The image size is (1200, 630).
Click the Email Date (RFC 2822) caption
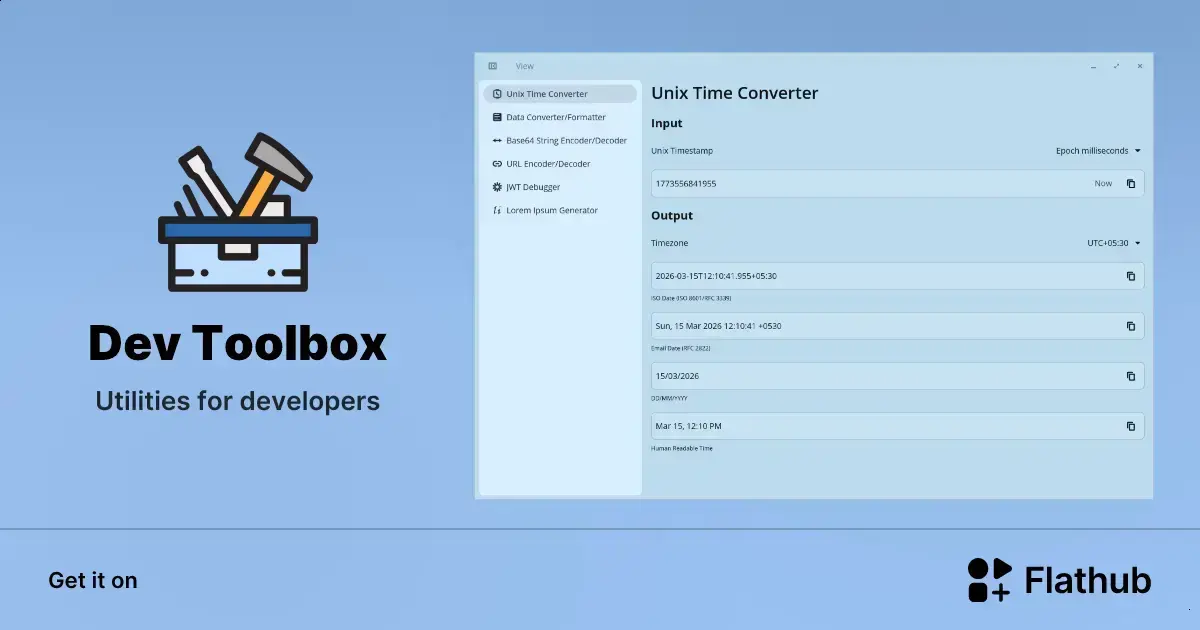pyautogui.click(x=681, y=348)
